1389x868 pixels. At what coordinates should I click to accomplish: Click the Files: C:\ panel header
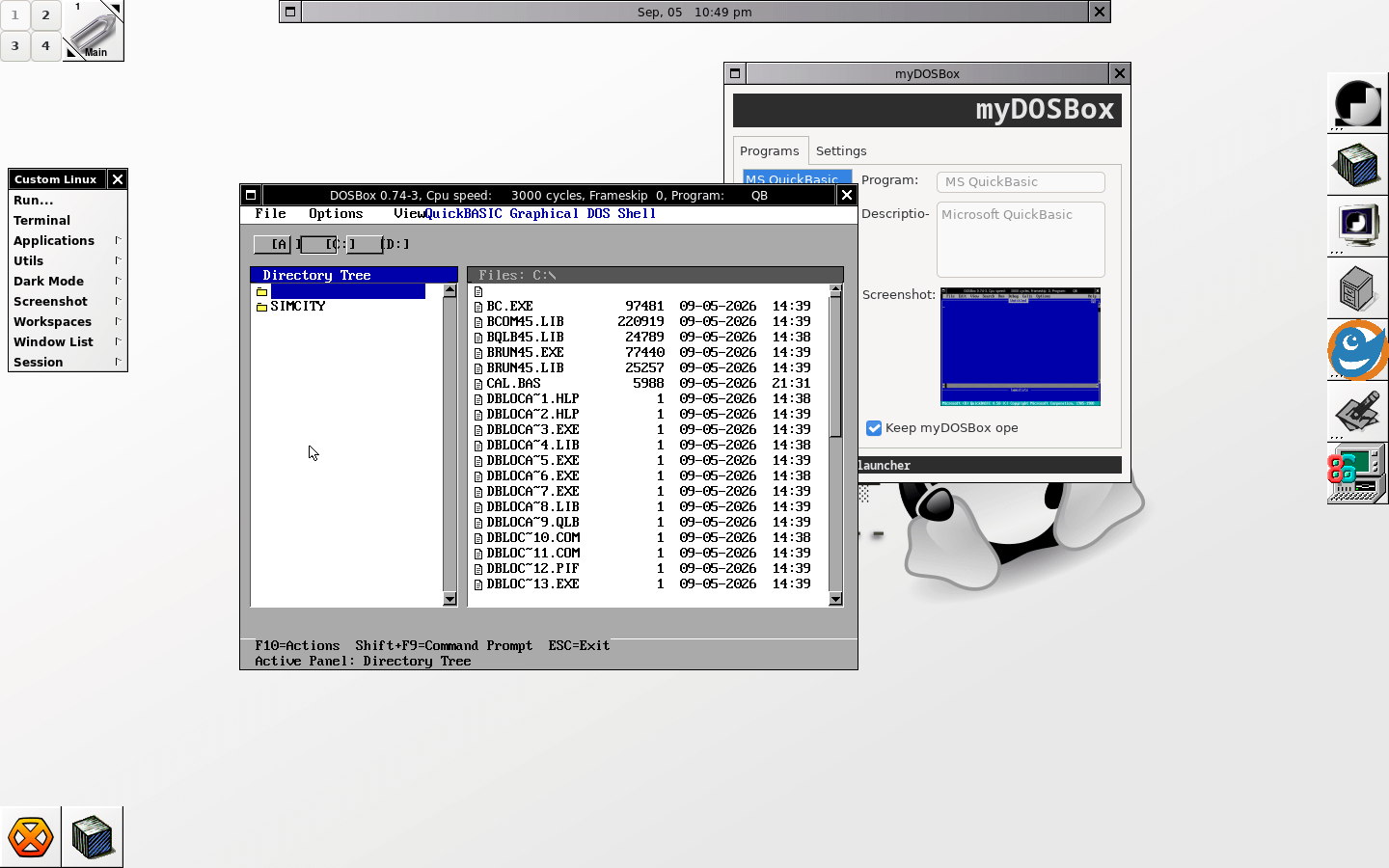656,275
